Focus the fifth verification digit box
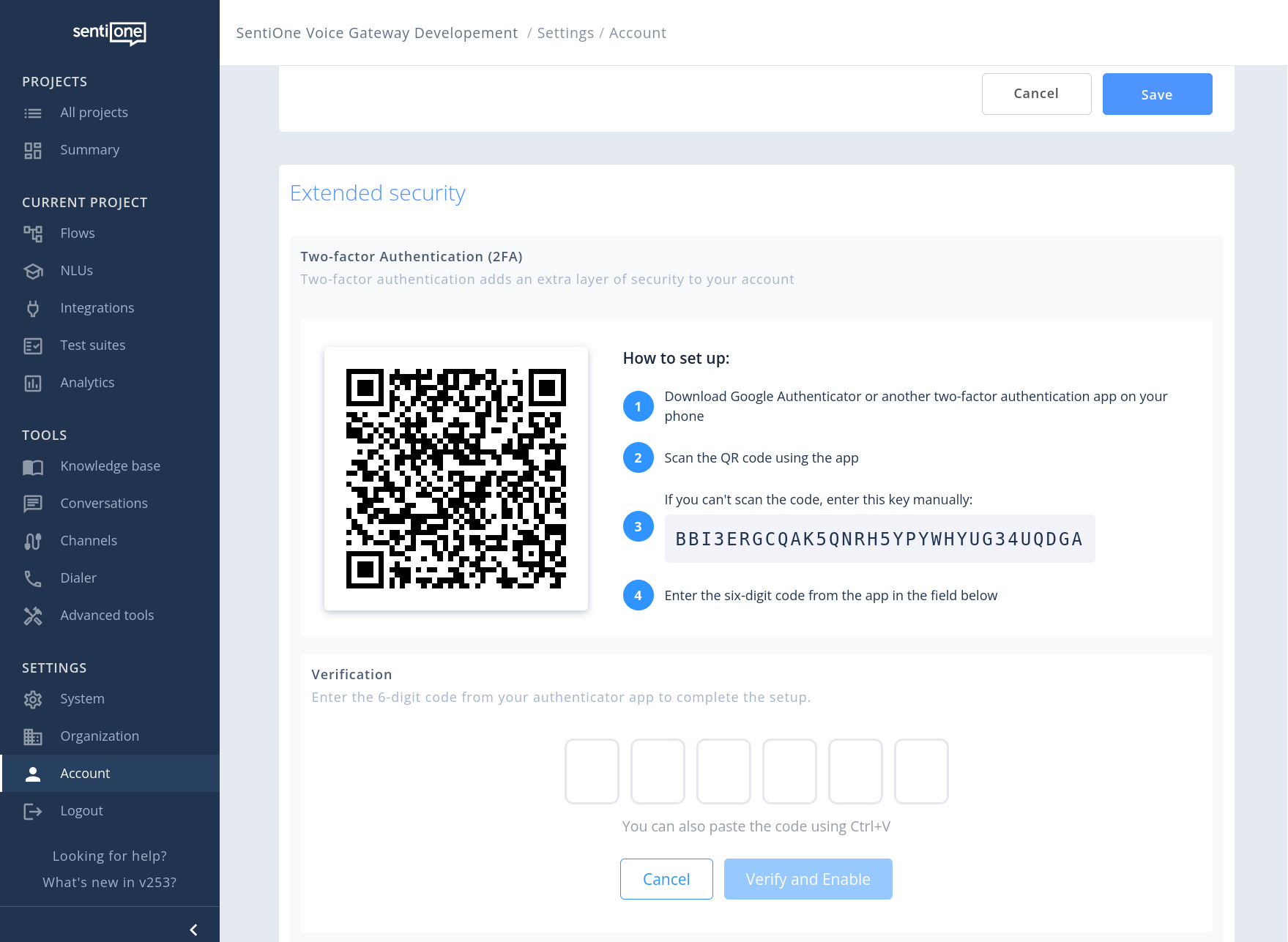Viewport: 1288px width, 942px height. coord(855,771)
